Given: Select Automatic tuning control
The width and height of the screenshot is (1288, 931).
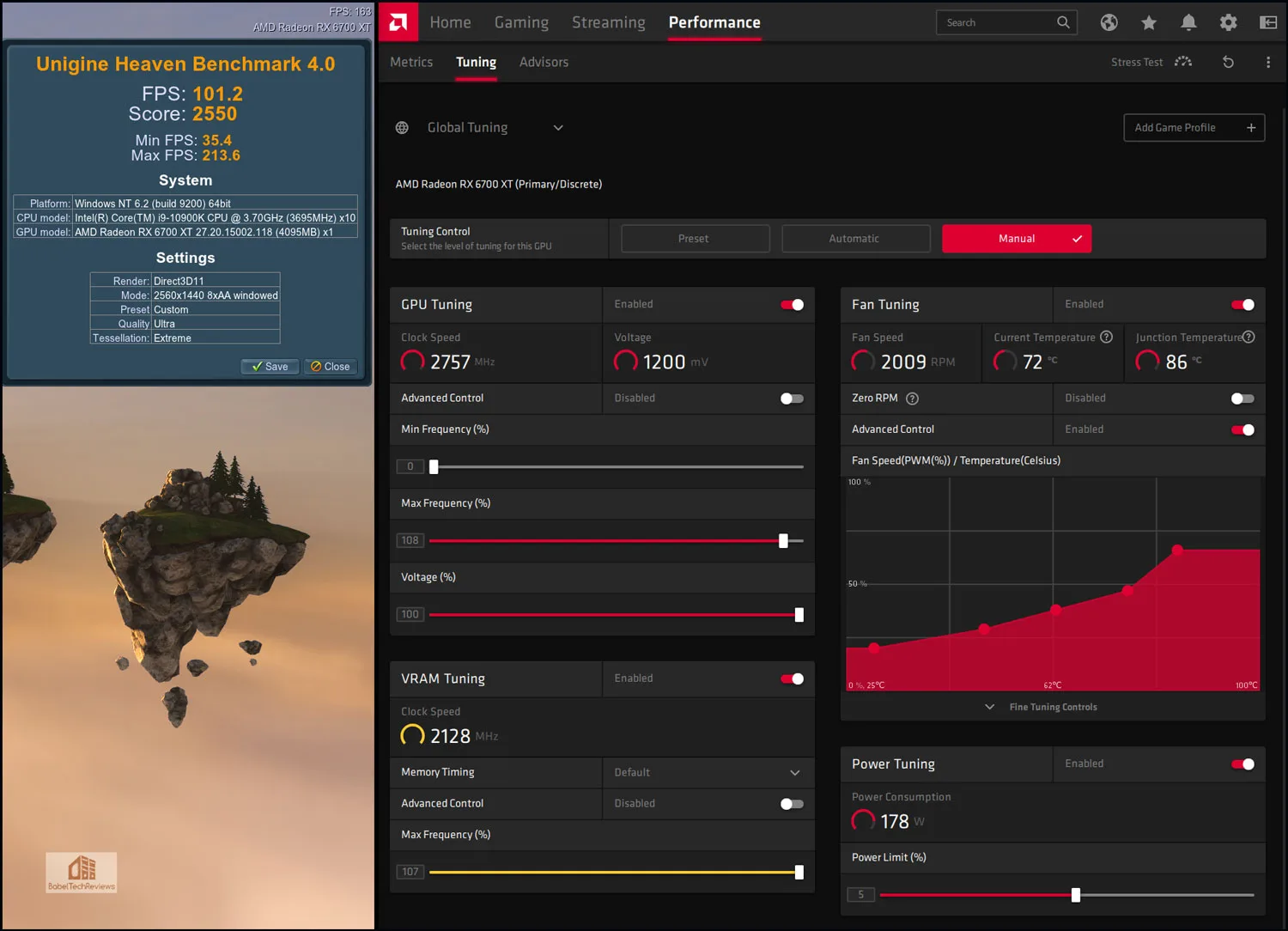Looking at the screenshot, I should pos(855,239).
